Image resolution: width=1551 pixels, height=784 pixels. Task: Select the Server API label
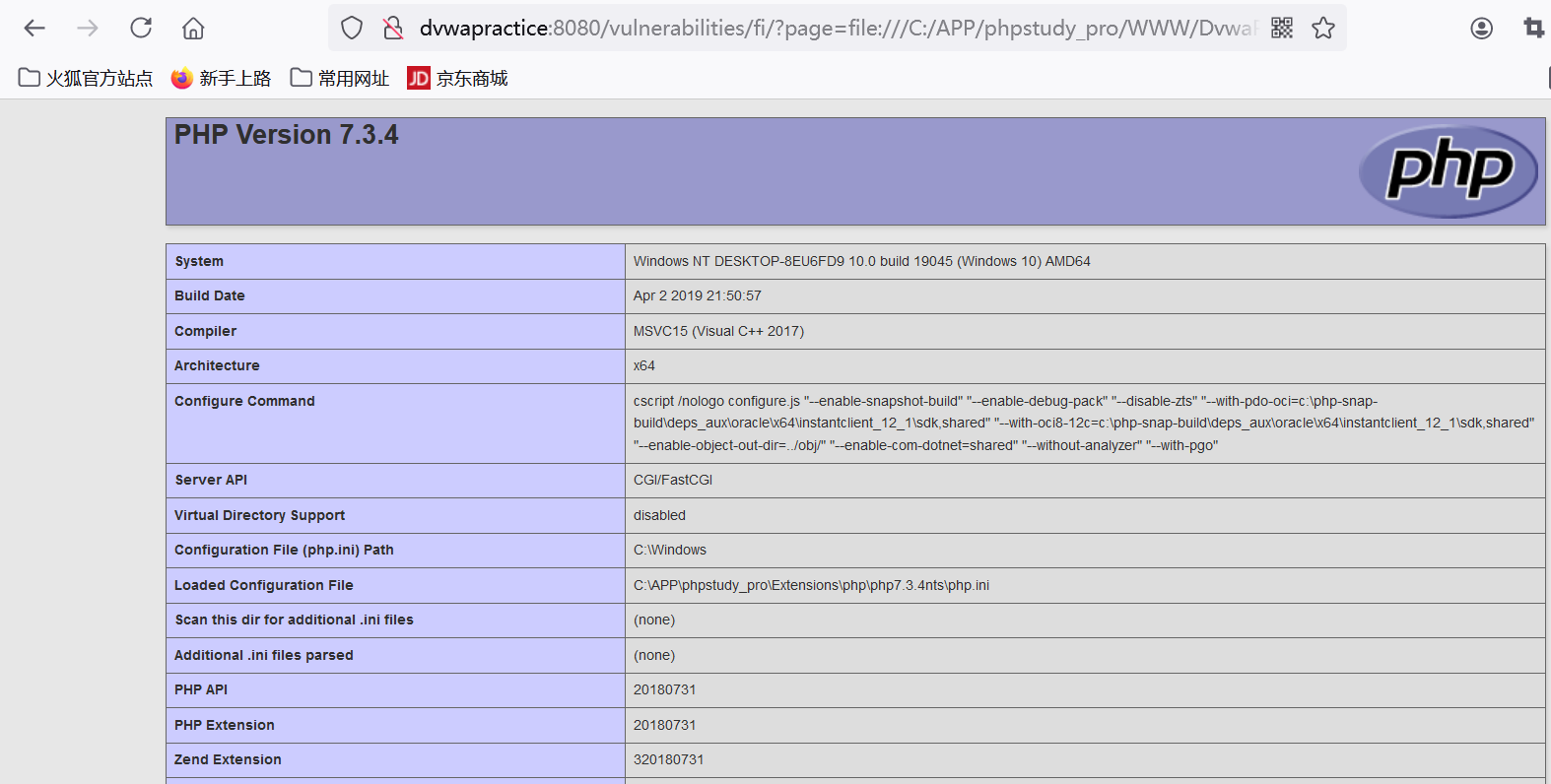[x=211, y=480]
